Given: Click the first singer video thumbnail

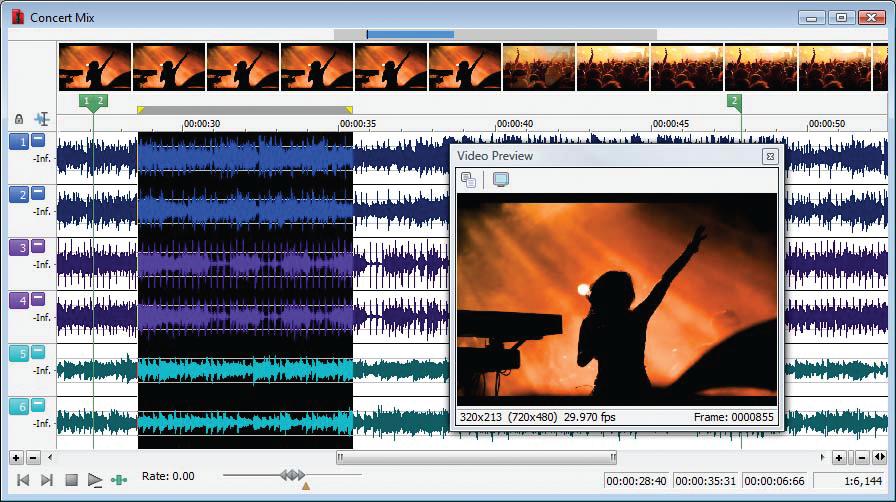Looking at the screenshot, I should point(95,67).
